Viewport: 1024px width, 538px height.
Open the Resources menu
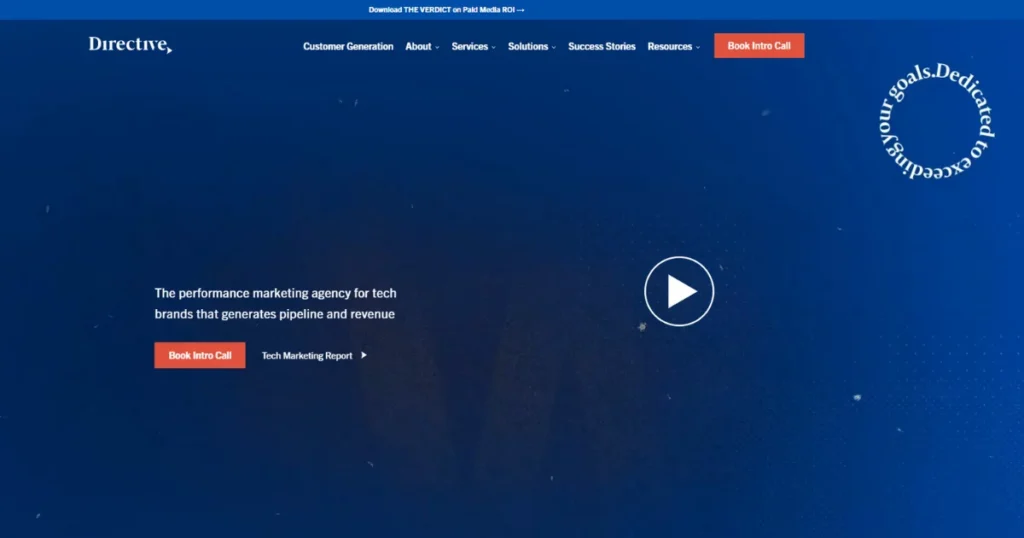point(669,46)
